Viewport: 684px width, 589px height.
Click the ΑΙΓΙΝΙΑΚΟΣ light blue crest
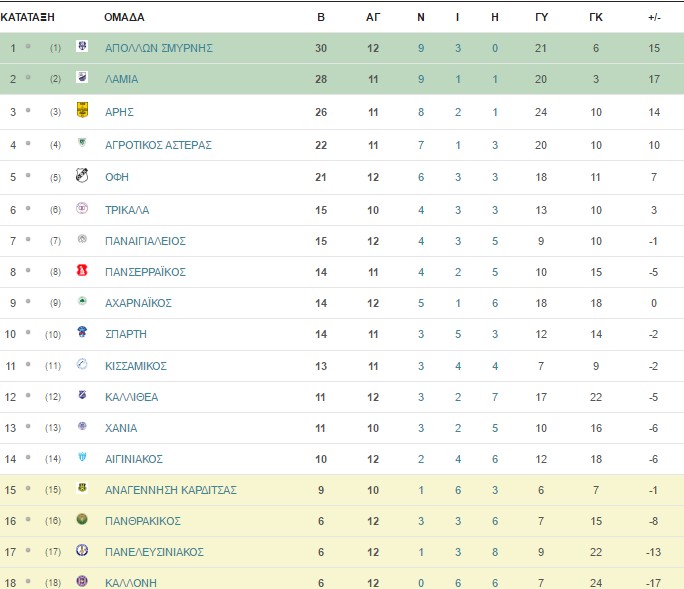coord(82,457)
